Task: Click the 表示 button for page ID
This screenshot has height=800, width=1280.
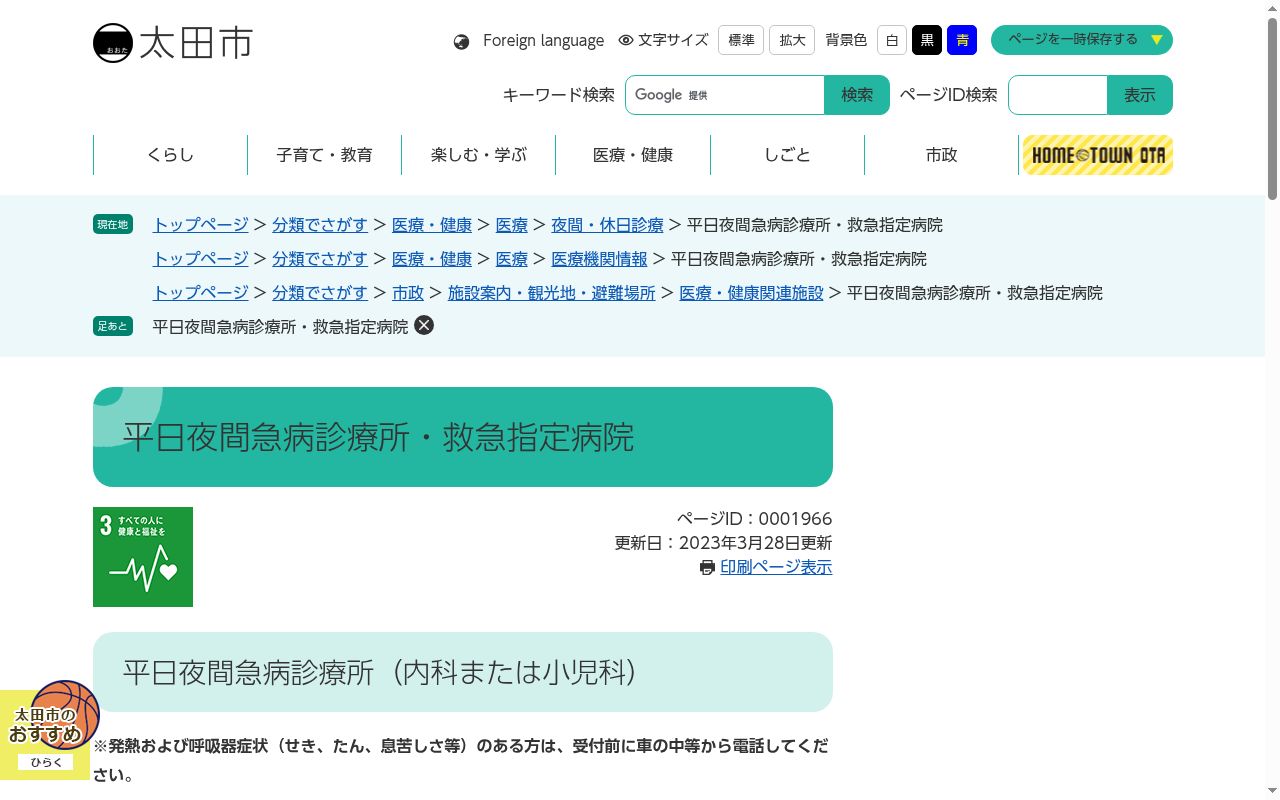Action: coord(1140,95)
